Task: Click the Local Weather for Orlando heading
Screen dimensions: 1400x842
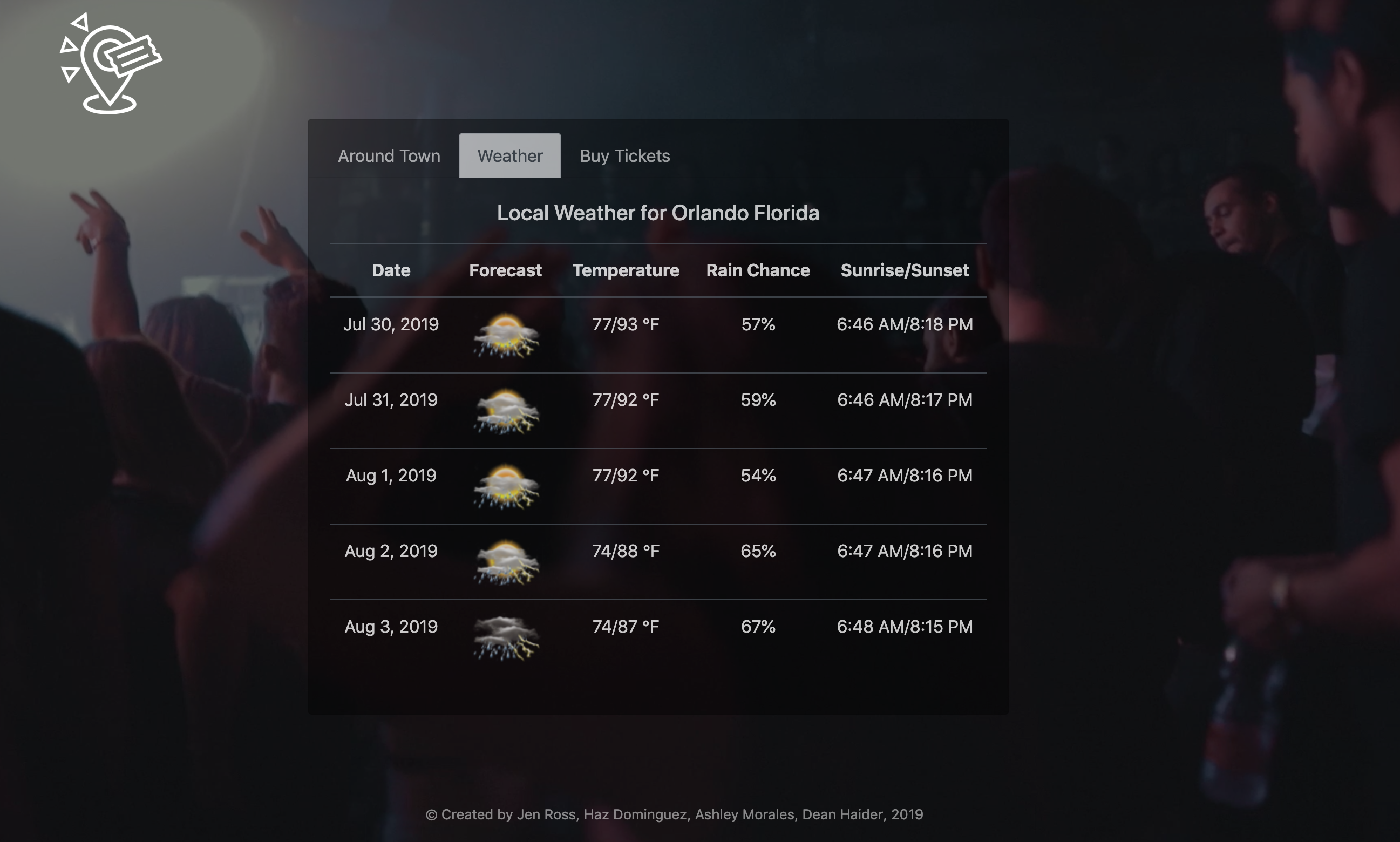Action: point(657,213)
